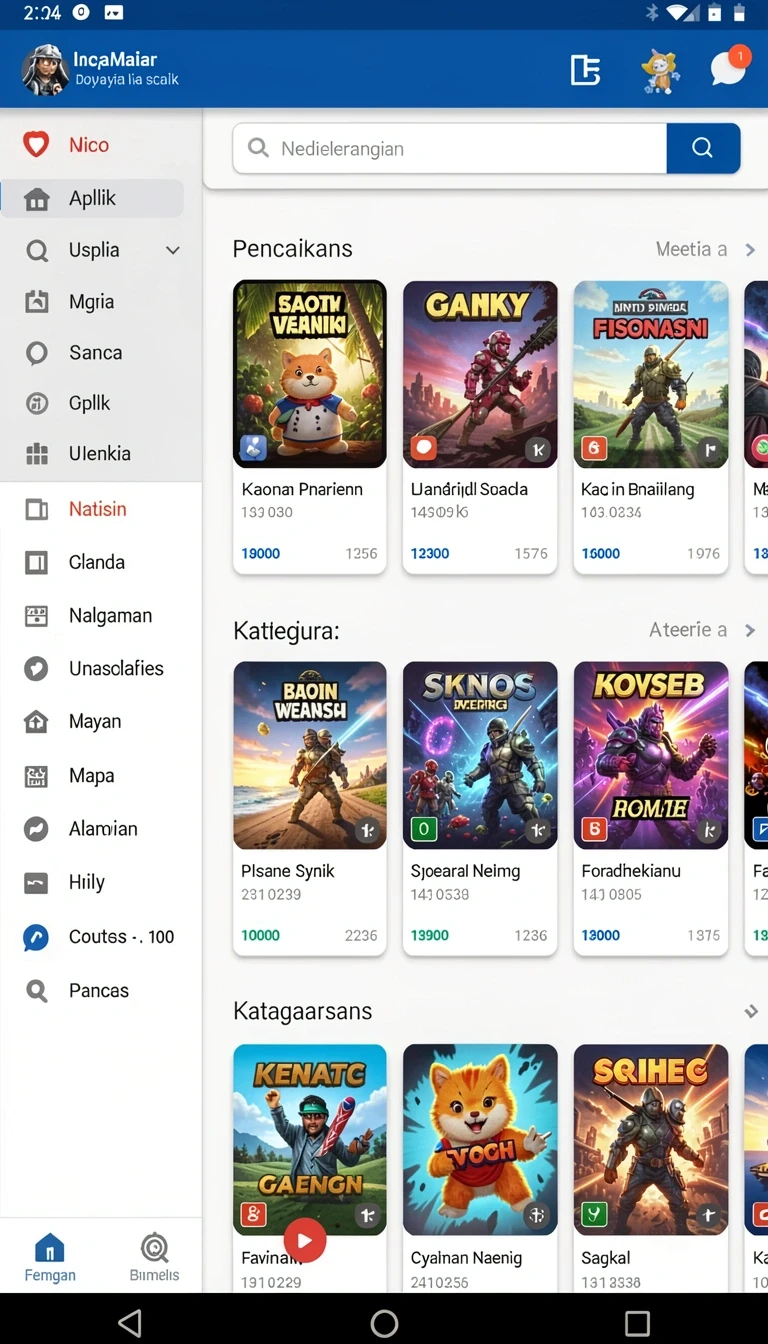Open Ateerie a link beside Katlegura
This screenshot has height=1344, width=768.
coord(688,630)
